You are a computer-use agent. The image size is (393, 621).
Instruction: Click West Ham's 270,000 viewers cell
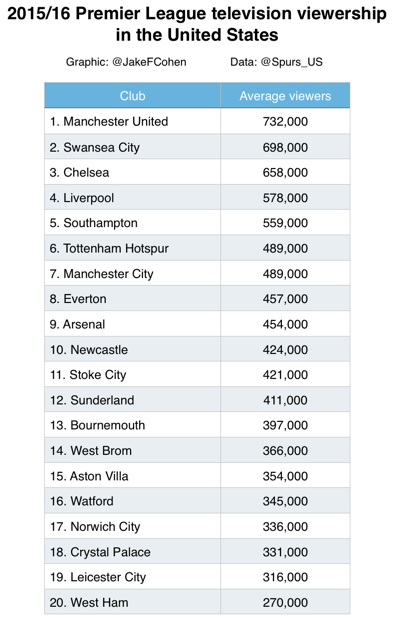point(285,602)
